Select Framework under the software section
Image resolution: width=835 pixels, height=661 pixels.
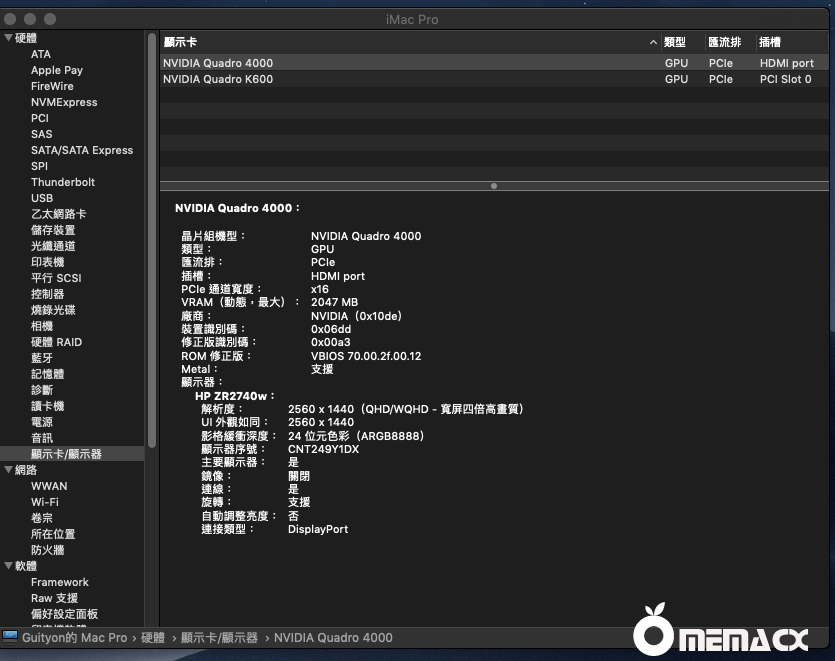click(60, 582)
